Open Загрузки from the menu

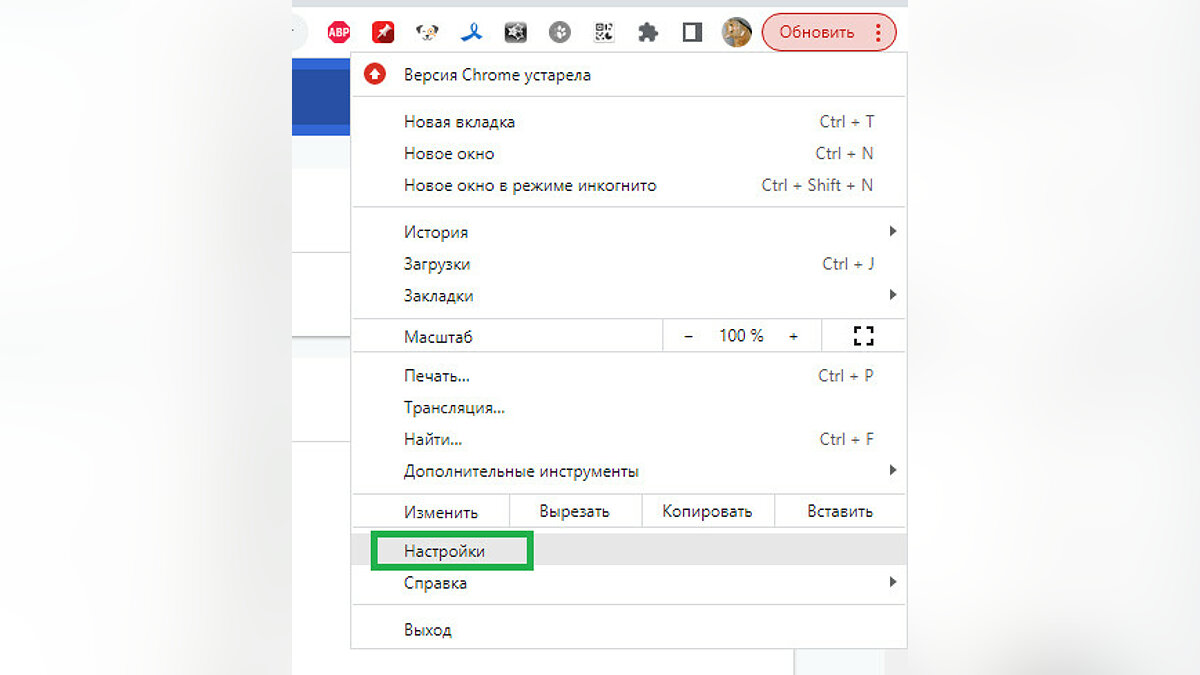click(x=437, y=264)
